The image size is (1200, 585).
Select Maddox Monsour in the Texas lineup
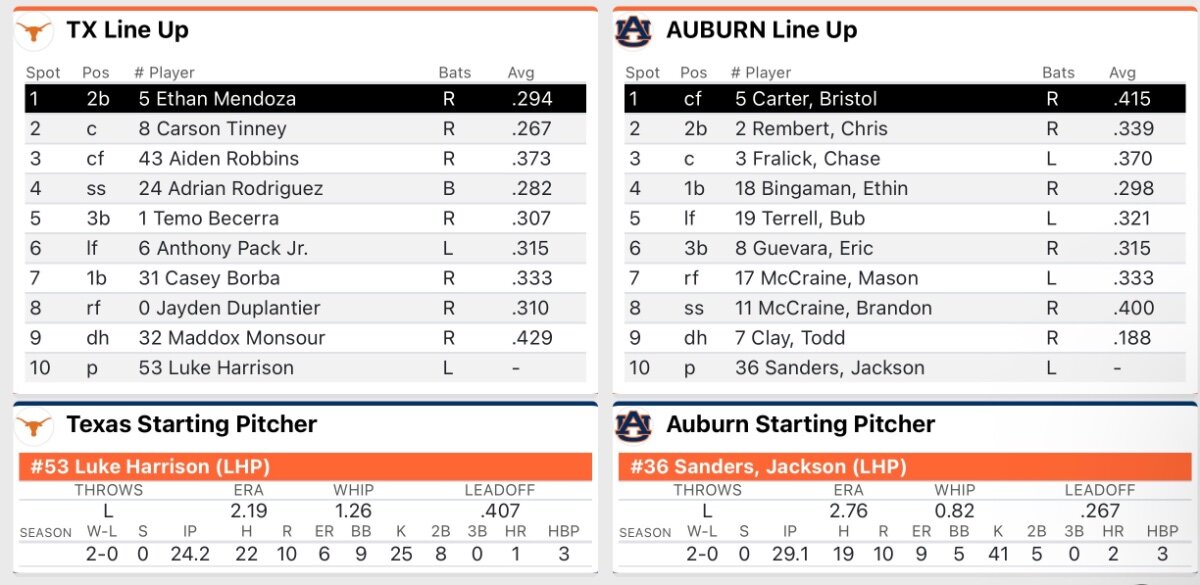point(231,338)
